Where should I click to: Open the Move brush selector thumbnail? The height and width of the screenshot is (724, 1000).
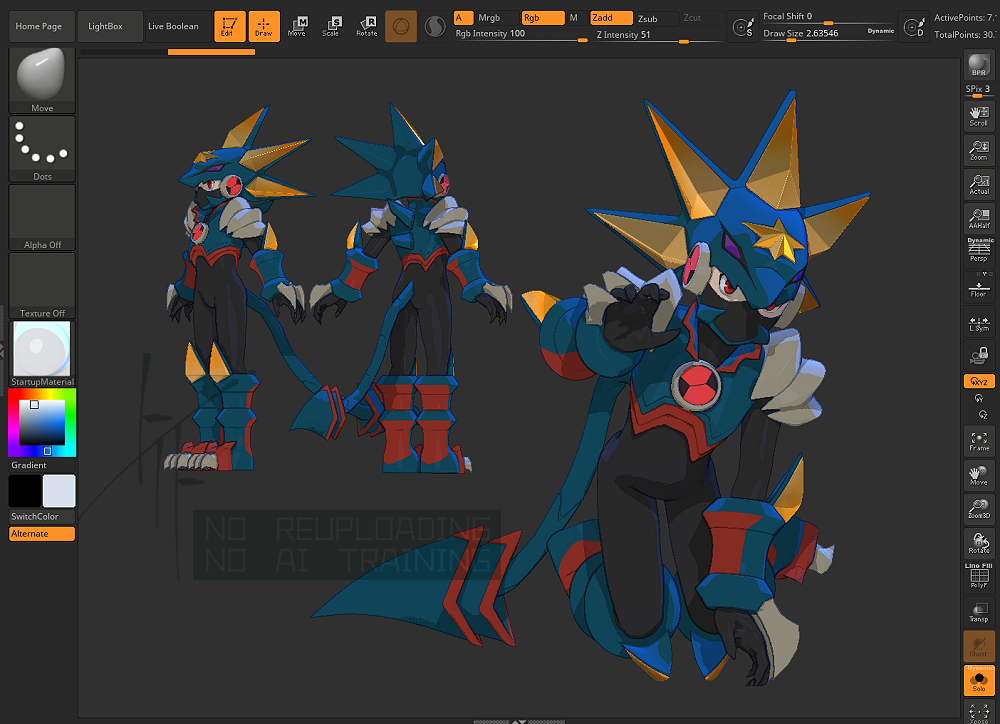coord(42,80)
